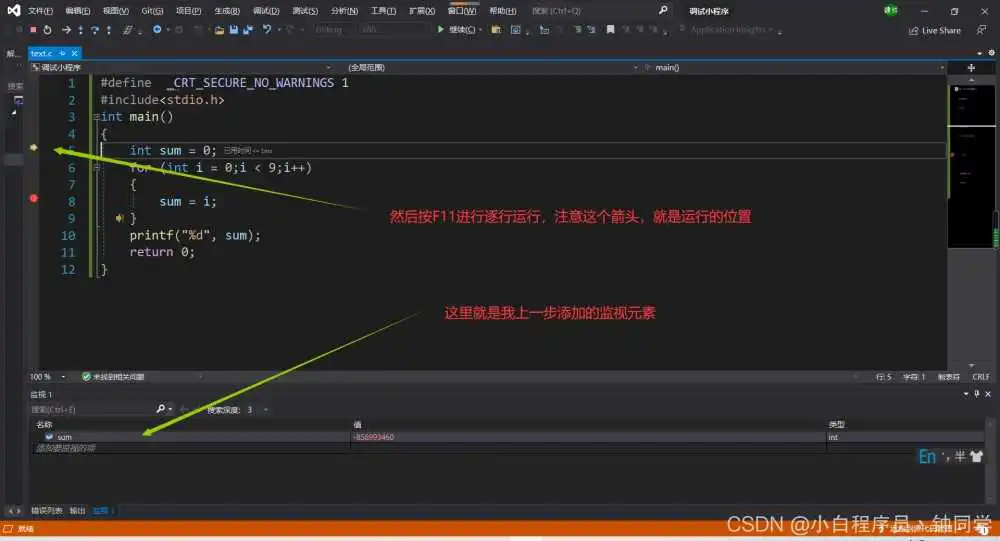Open the main() member dropdown
The height and width of the screenshot is (541, 1000).
tap(941, 67)
